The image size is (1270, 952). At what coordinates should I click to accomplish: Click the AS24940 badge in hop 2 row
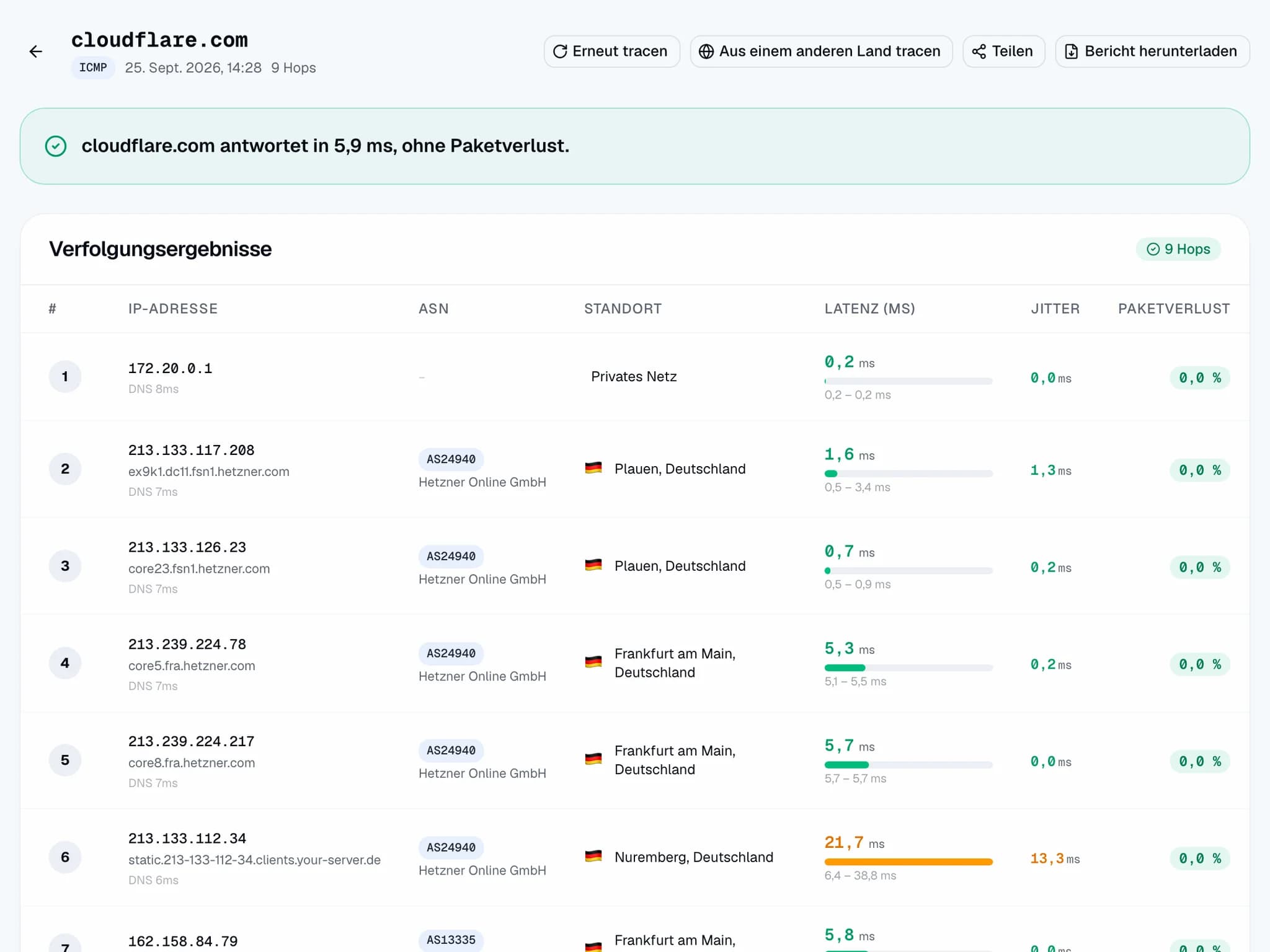pos(451,459)
